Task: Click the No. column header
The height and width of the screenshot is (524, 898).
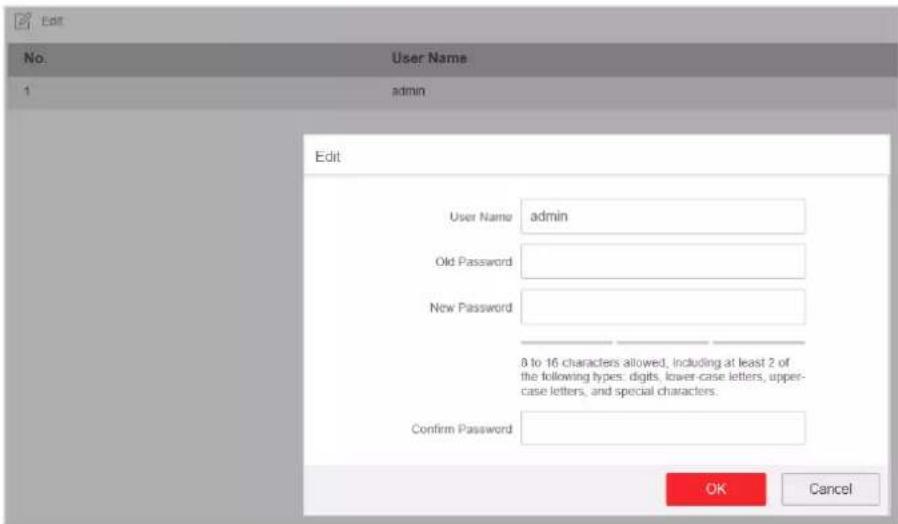Action: click(35, 58)
